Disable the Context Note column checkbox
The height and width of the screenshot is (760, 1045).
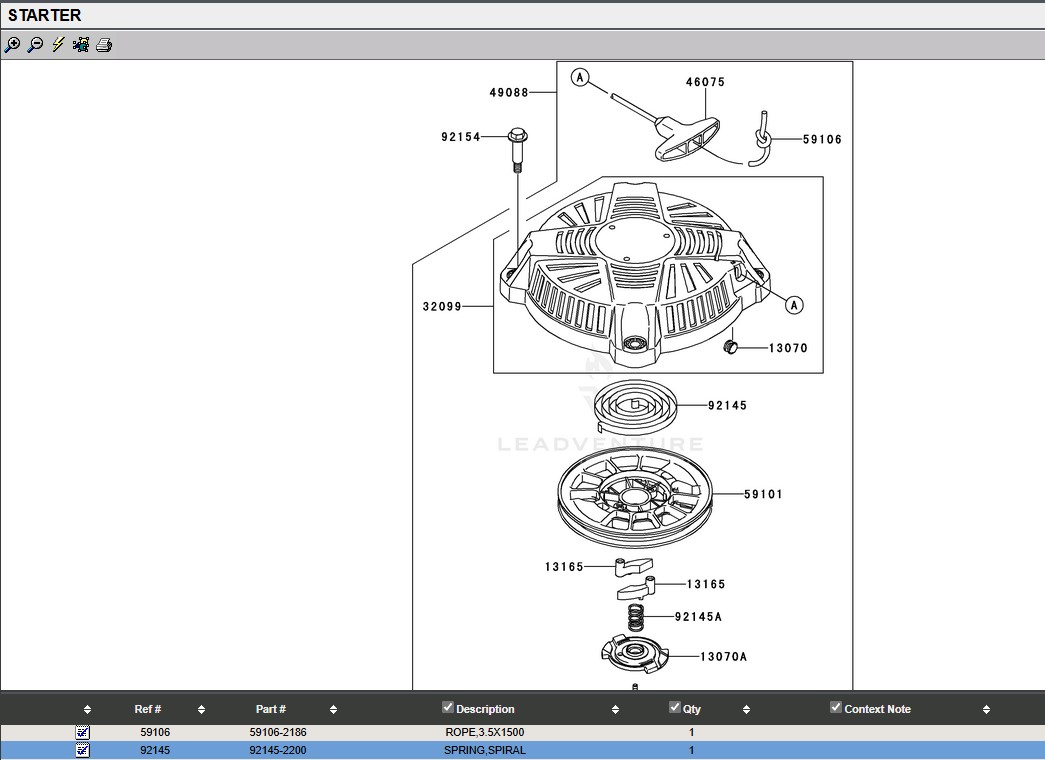[836, 707]
